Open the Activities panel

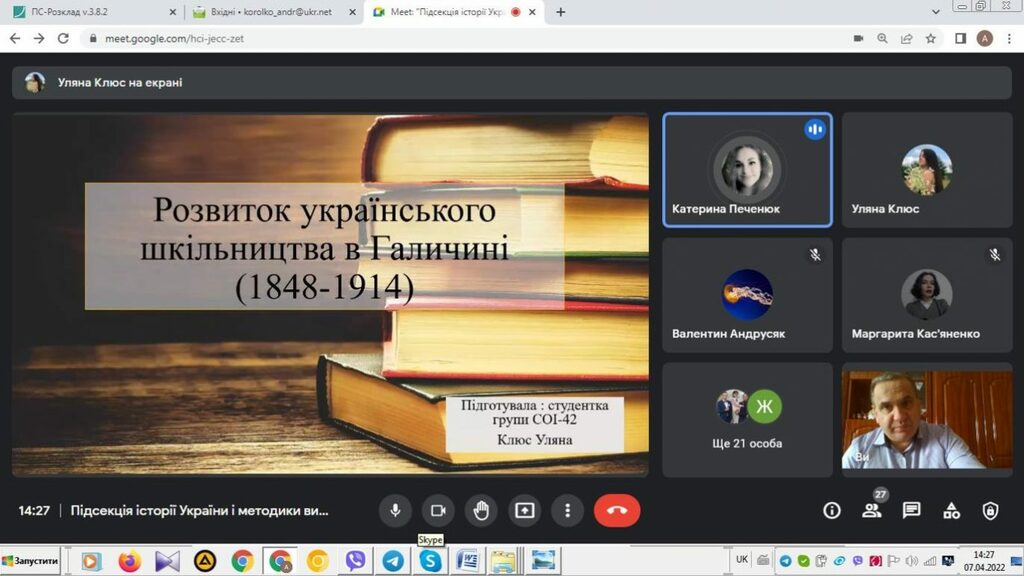(x=951, y=510)
